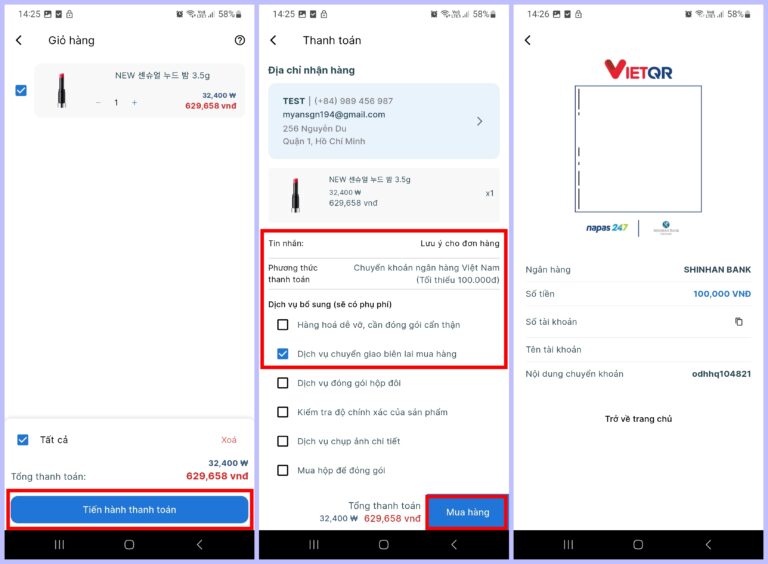Viewport: 768px width, 564px height.
Task: Tap the Mua hàng purchase button
Action: pos(467,512)
